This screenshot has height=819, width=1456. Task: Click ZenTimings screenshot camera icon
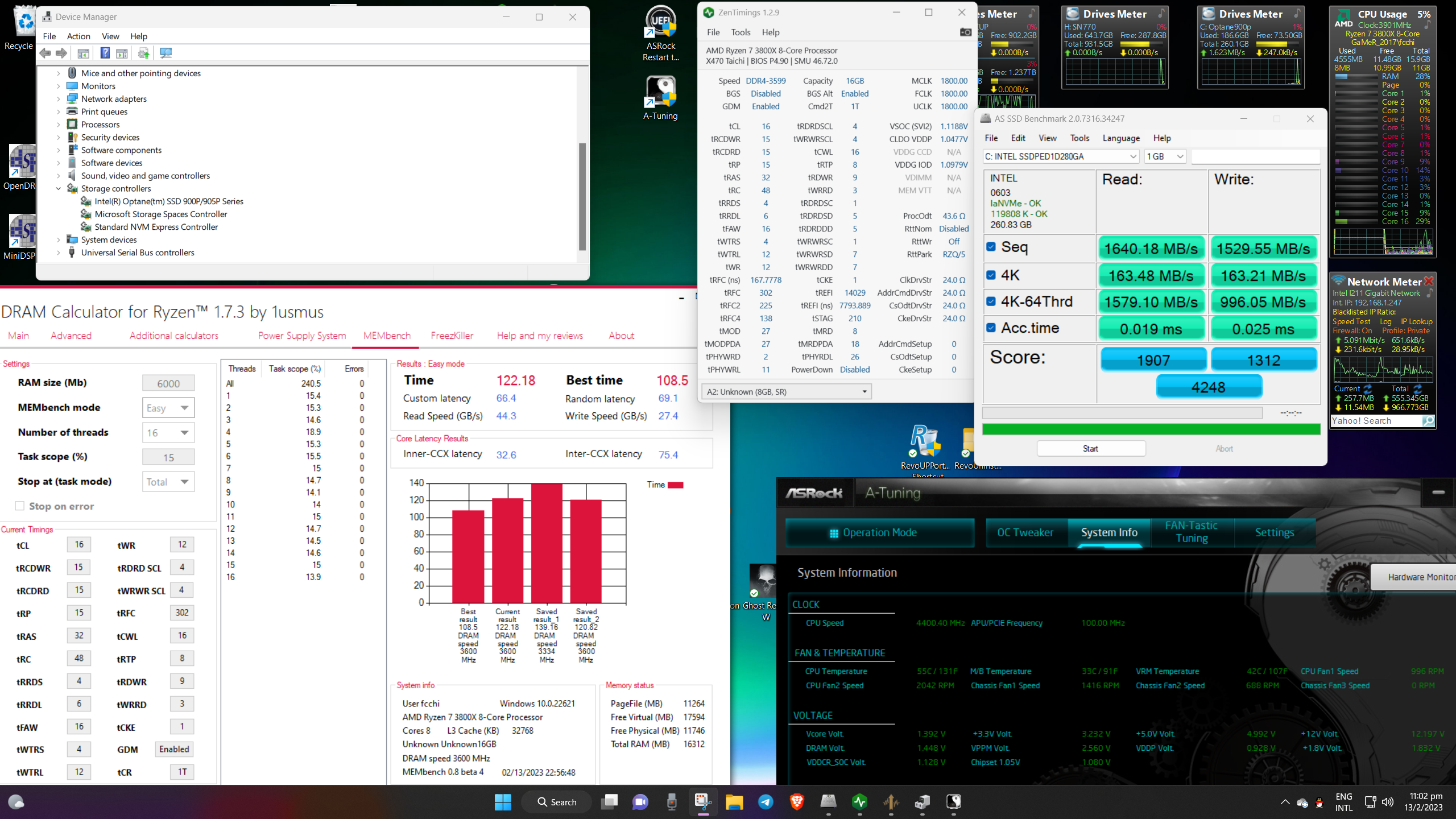[x=965, y=32]
